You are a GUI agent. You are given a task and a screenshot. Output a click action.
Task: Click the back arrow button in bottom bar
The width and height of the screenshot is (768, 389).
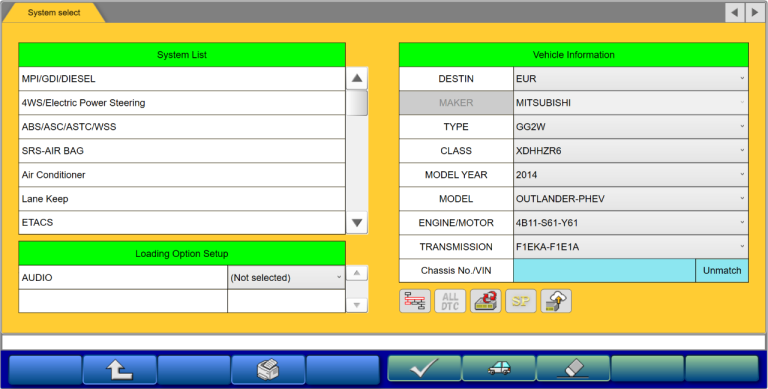point(120,369)
